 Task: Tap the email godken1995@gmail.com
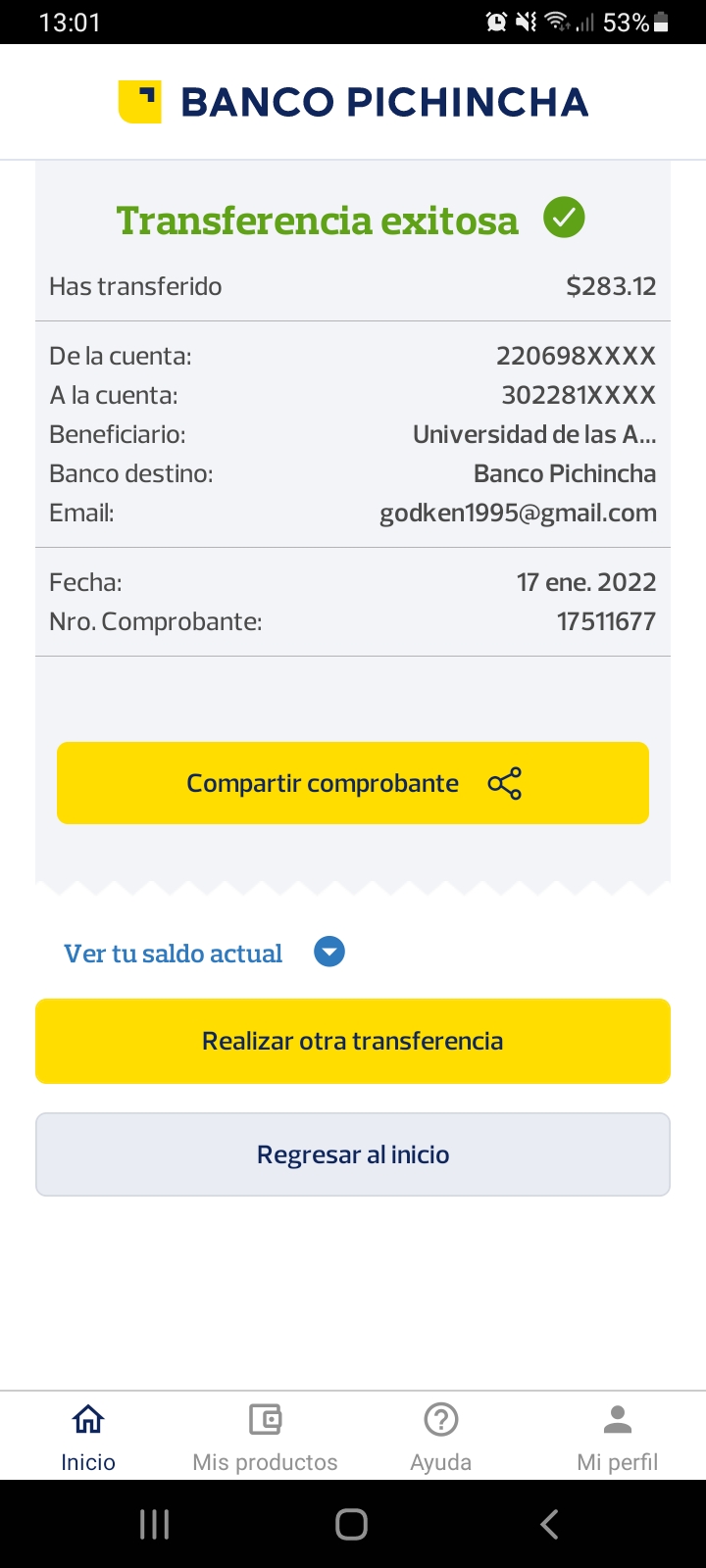(x=518, y=513)
